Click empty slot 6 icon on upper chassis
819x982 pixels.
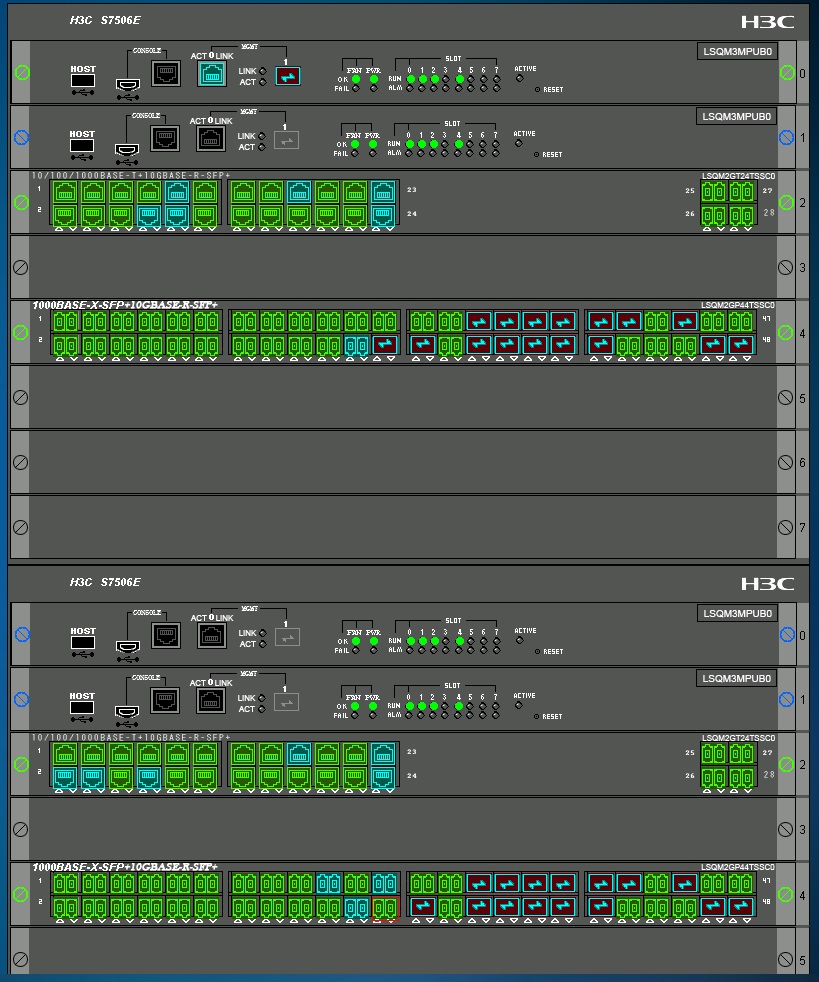click(x=21, y=462)
